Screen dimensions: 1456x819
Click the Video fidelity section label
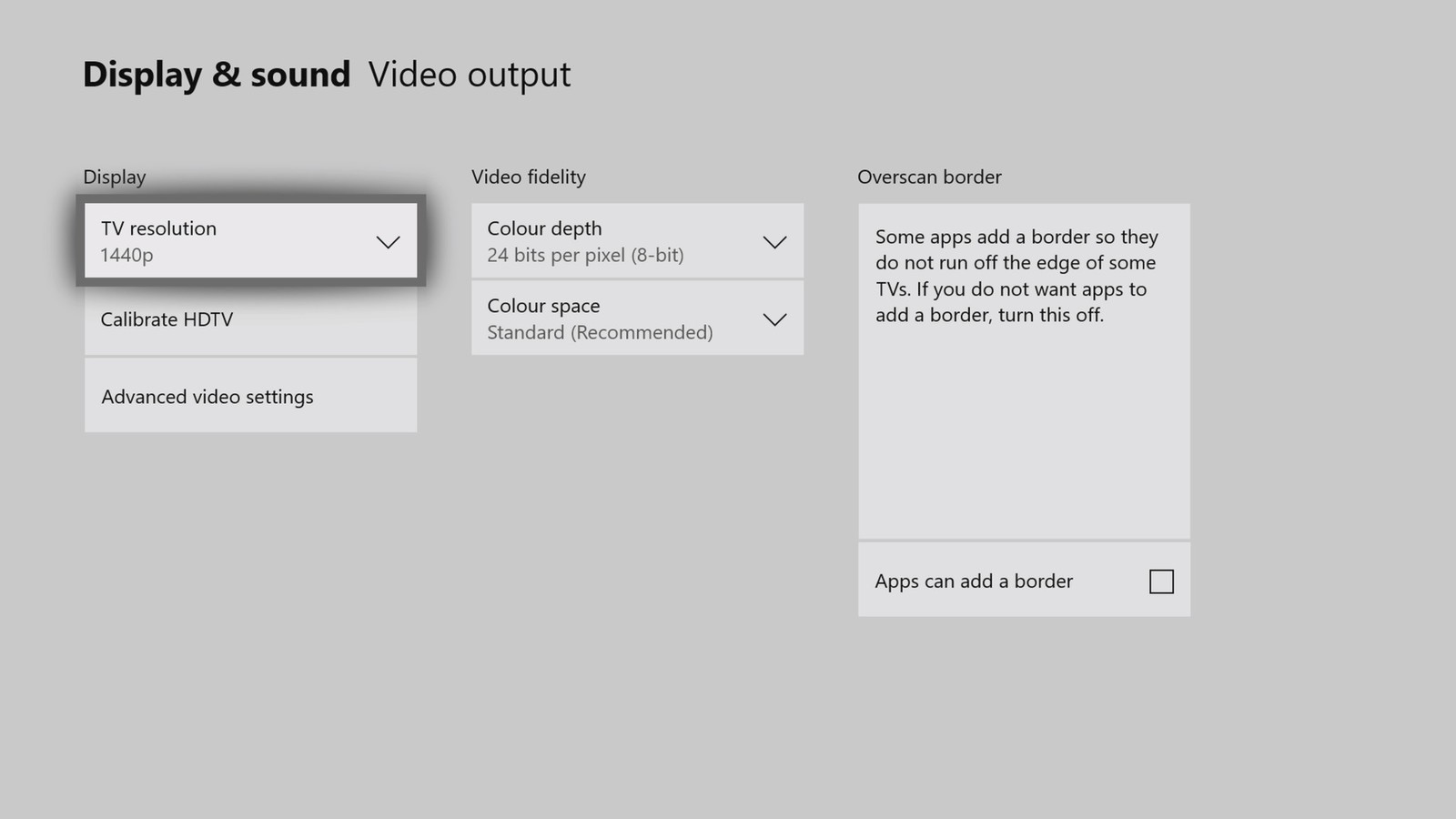[x=529, y=177]
